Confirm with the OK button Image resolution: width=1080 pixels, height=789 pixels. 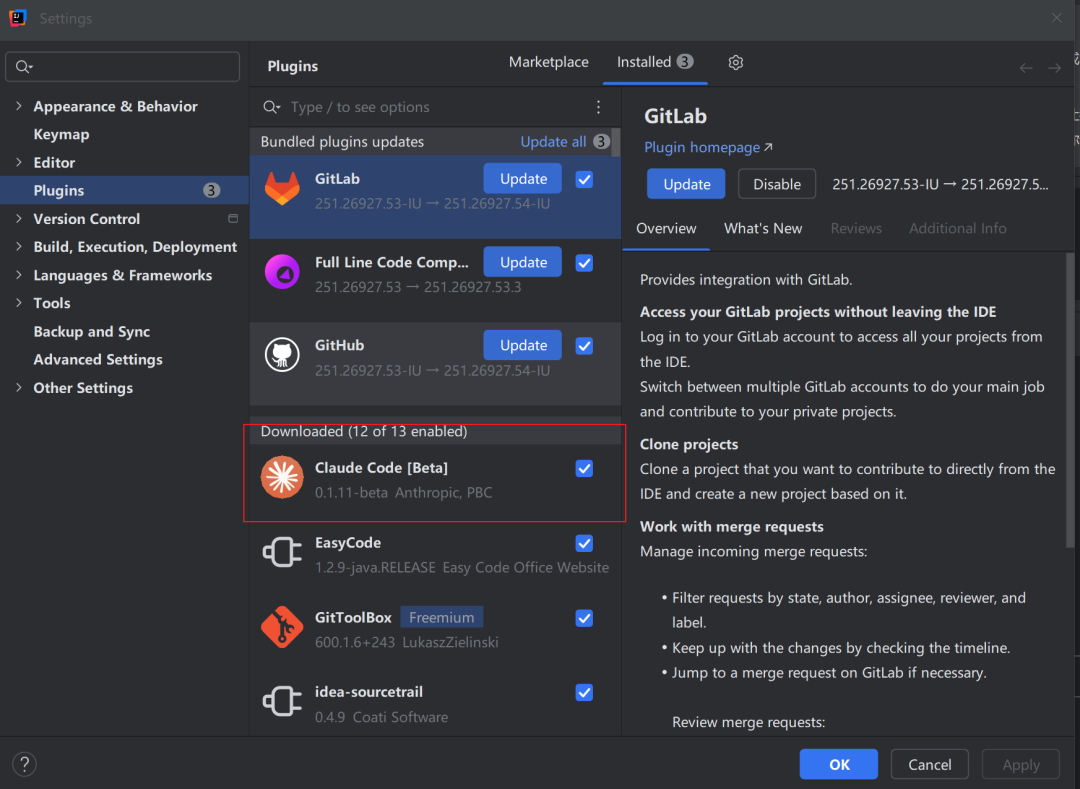click(839, 764)
